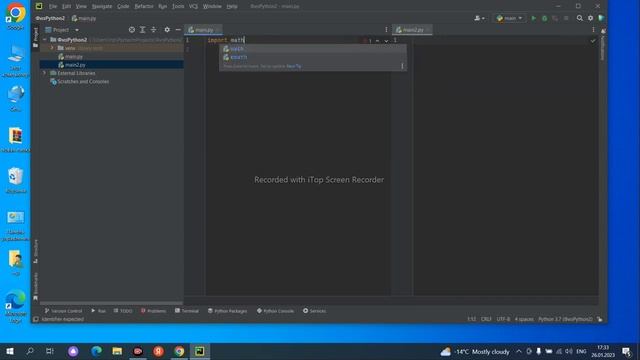Open the Edit menu

pos(67,6)
